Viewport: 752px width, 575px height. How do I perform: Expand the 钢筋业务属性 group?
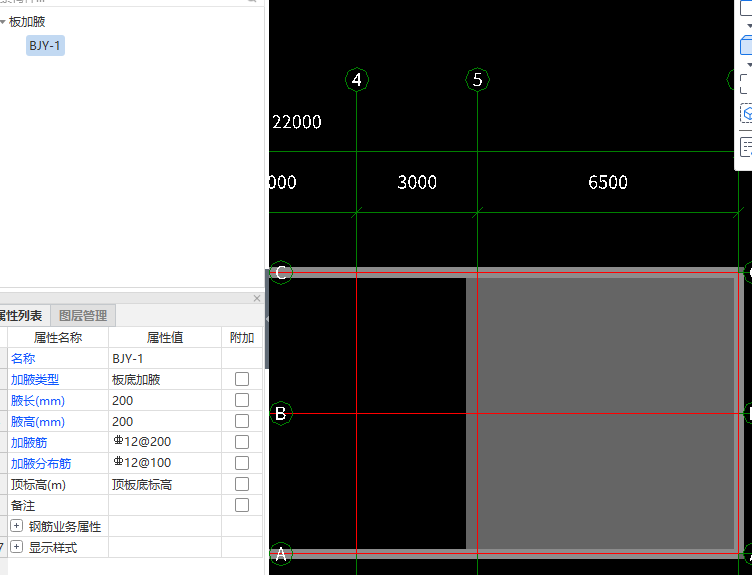(16, 526)
